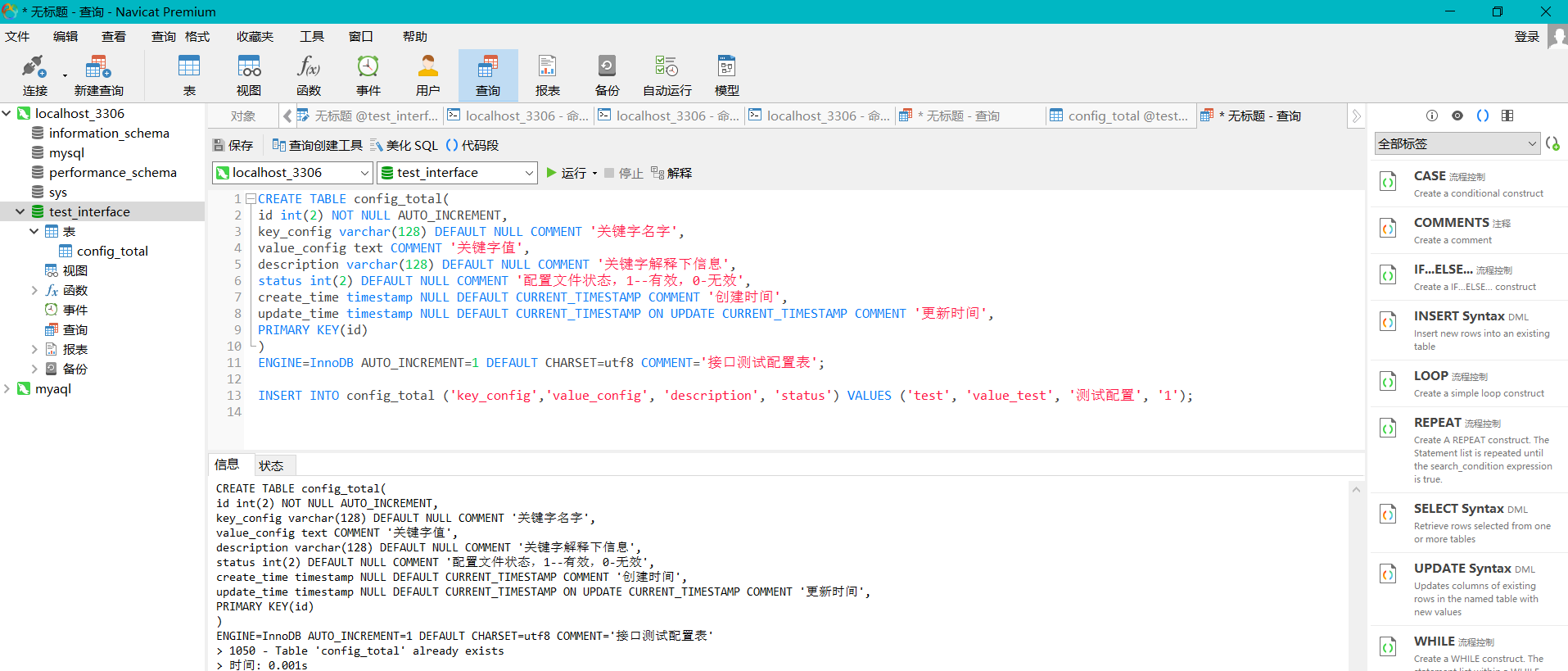The width and height of the screenshot is (1568, 671).
Task: Expand the 报表 node in the tree
Action: 34,349
